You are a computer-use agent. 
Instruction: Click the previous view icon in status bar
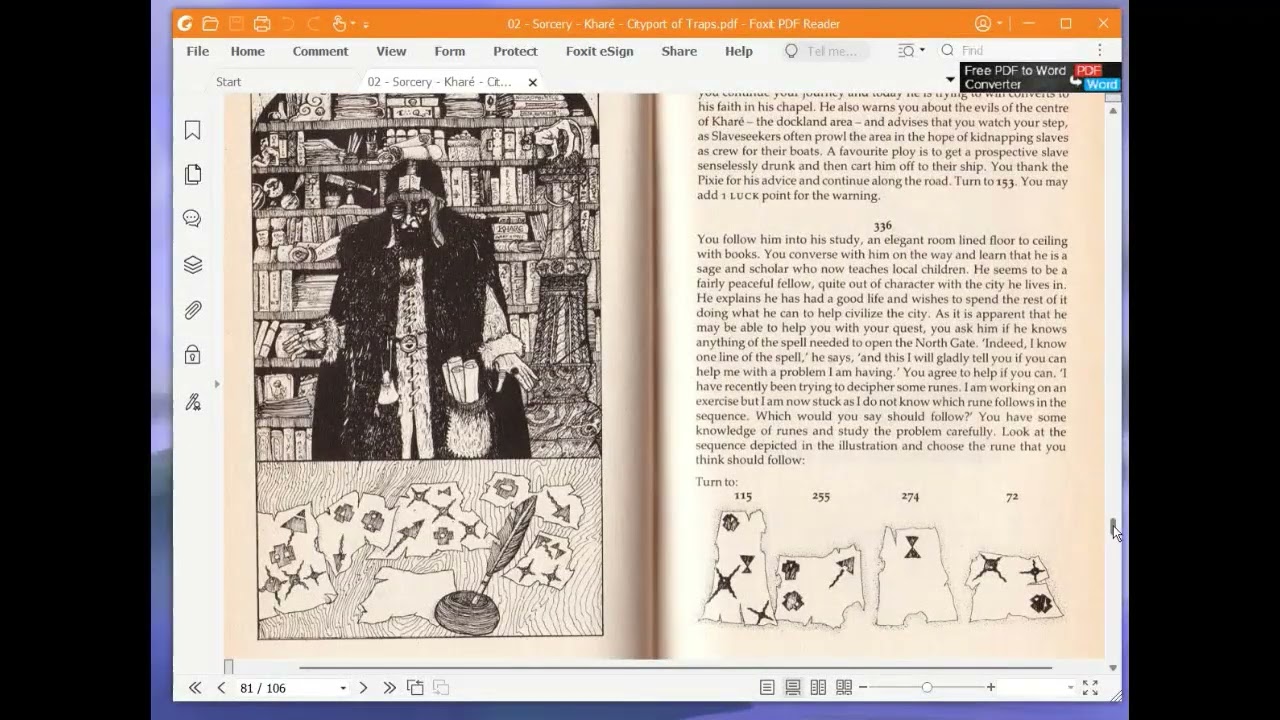pos(415,687)
